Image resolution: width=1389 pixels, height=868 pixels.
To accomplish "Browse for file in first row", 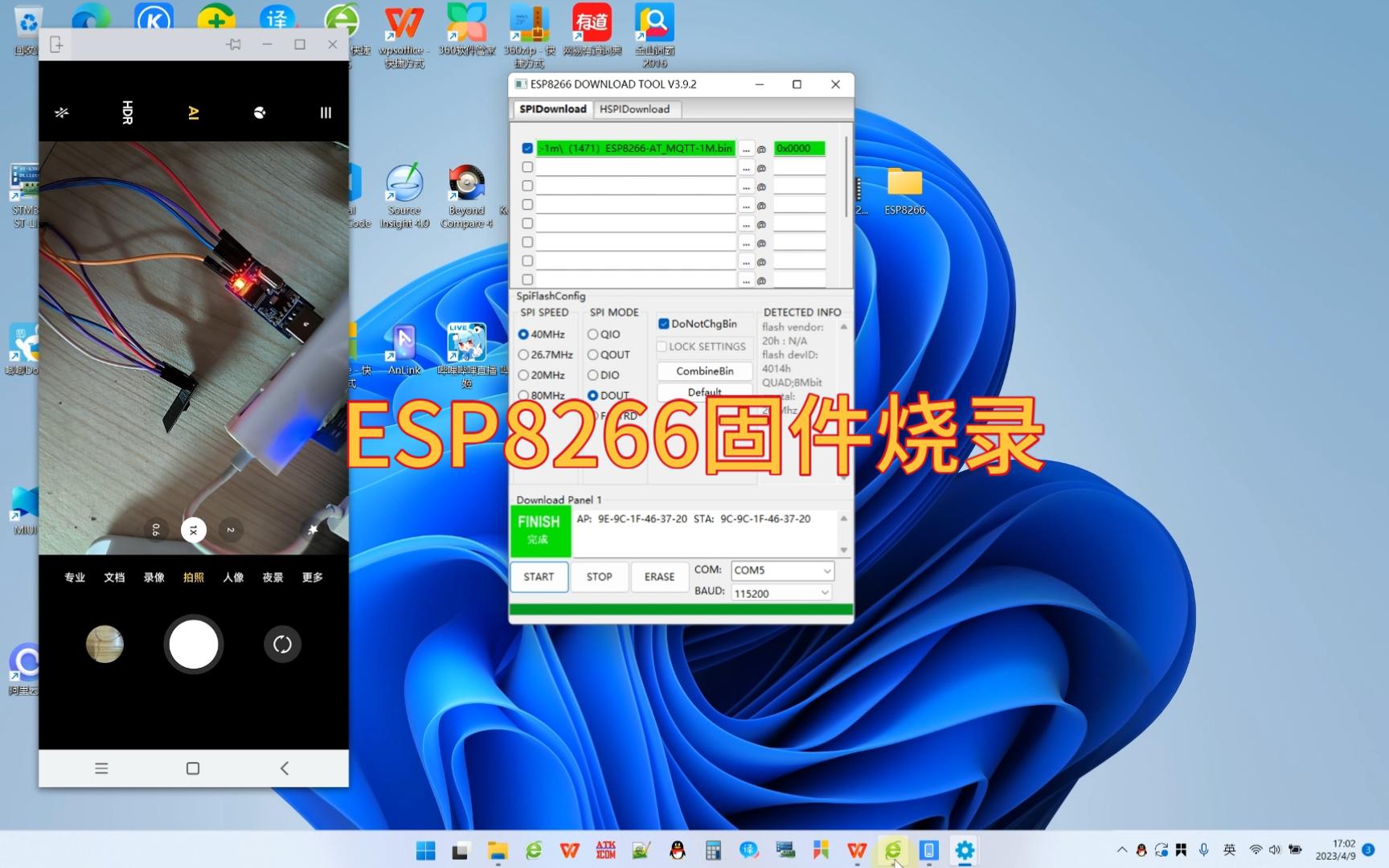I will pyautogui.click(x=746, y=149).
